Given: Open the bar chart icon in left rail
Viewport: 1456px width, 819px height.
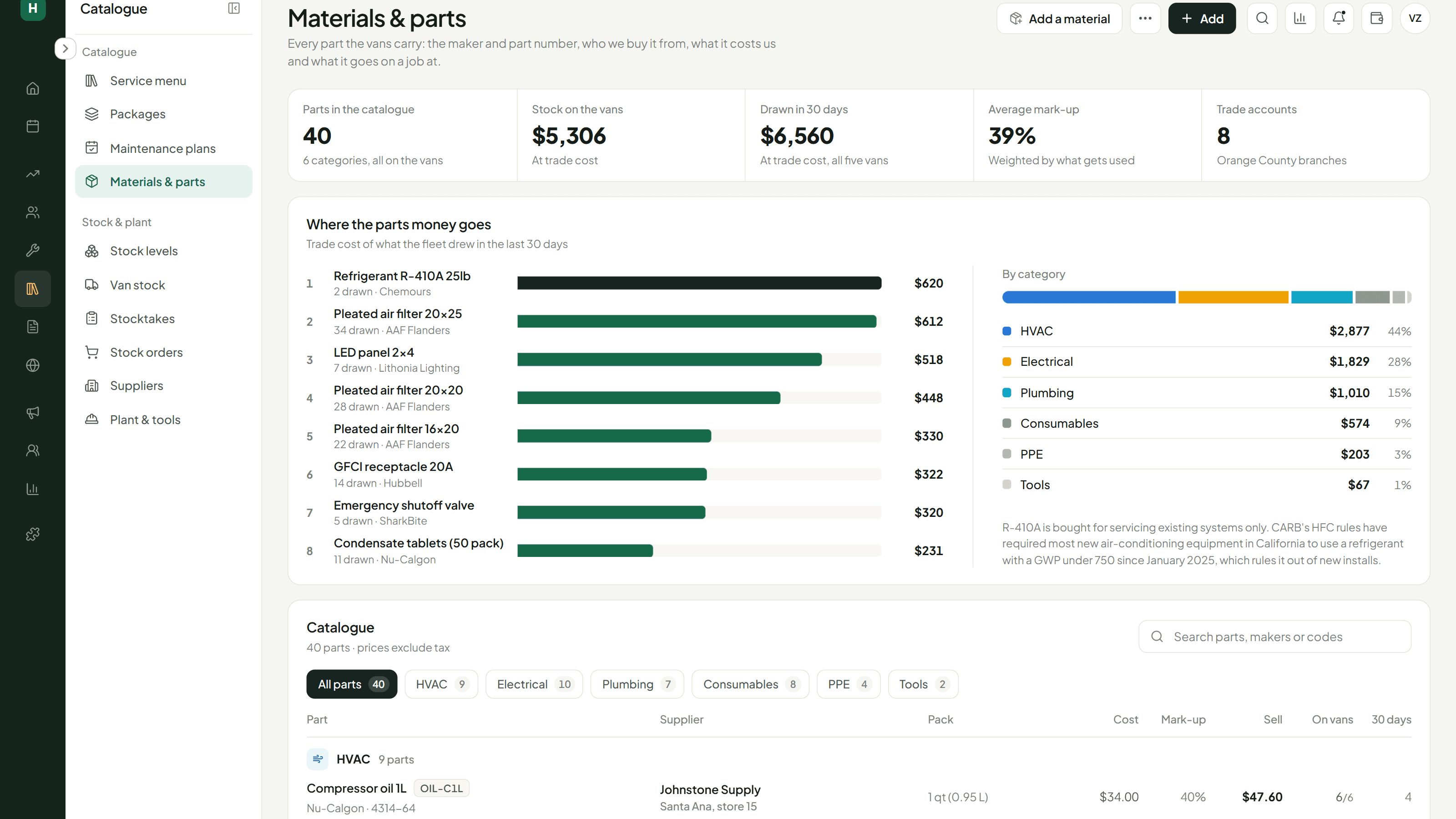Looking at the screenshot, I should (x=33, y=489).
